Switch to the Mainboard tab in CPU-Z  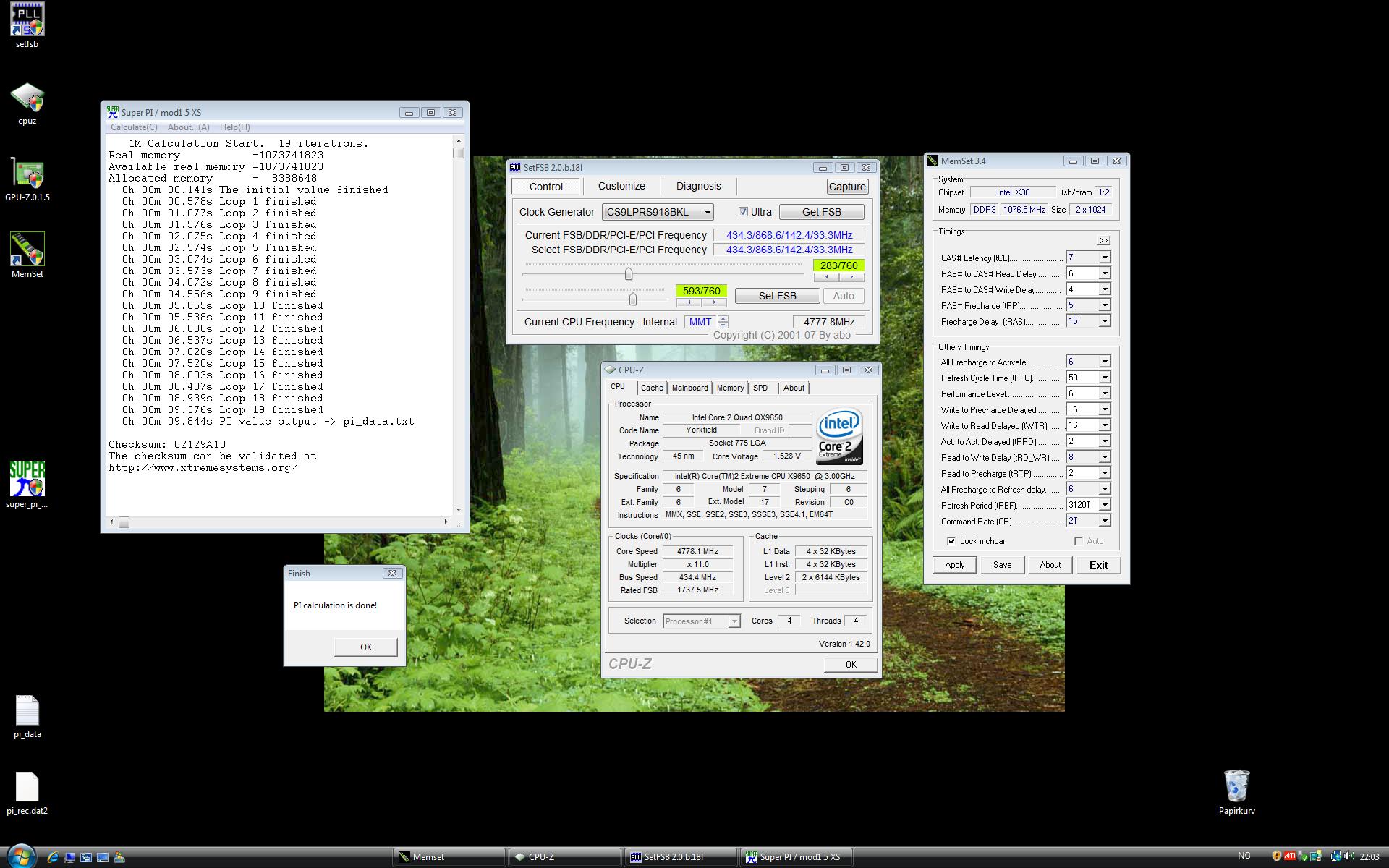pyautogui.click(x=689, y=388)
